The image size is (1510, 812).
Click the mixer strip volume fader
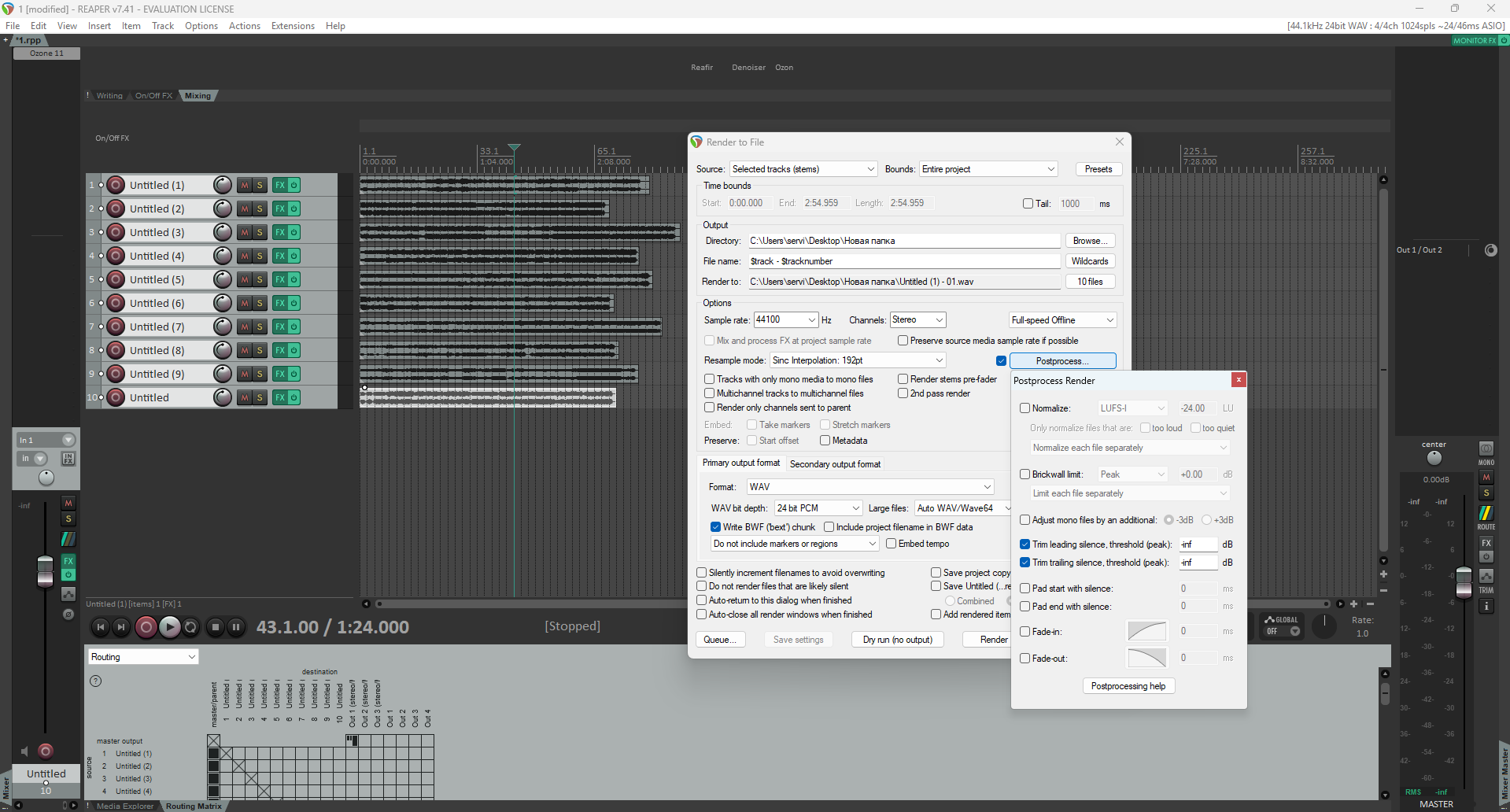coord(46,572)
